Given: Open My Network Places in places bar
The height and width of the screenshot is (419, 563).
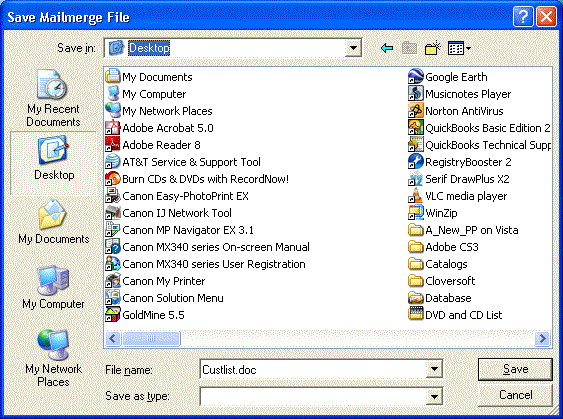Looking at the screenshot, I should 53,358.
